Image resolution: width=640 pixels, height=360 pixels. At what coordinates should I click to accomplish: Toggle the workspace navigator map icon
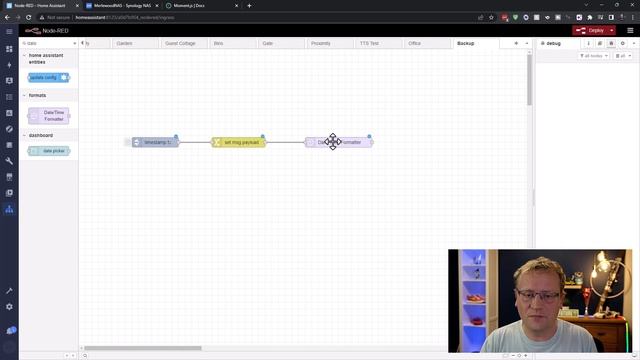[505, 356]
